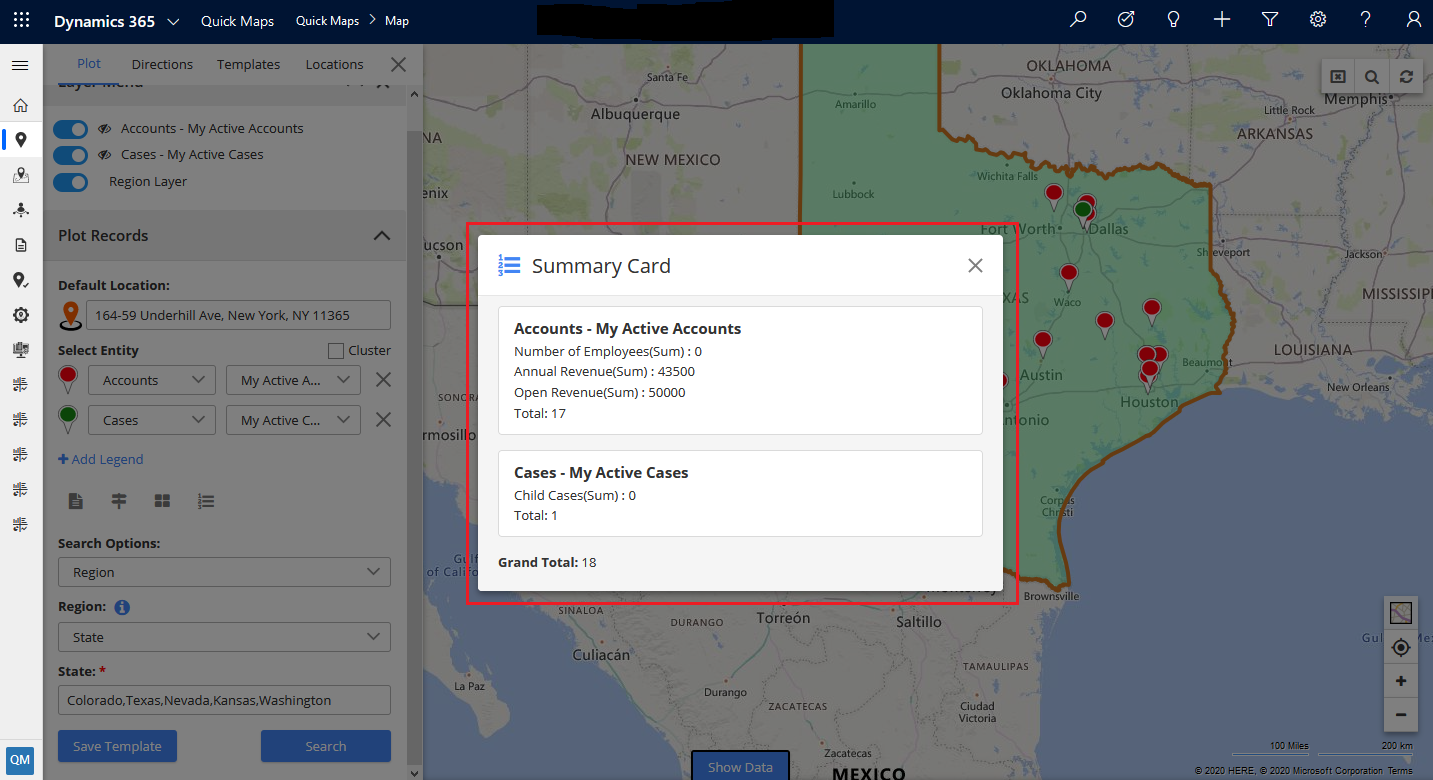Open the Search Options dropdown showing Region

click(224, 571)
